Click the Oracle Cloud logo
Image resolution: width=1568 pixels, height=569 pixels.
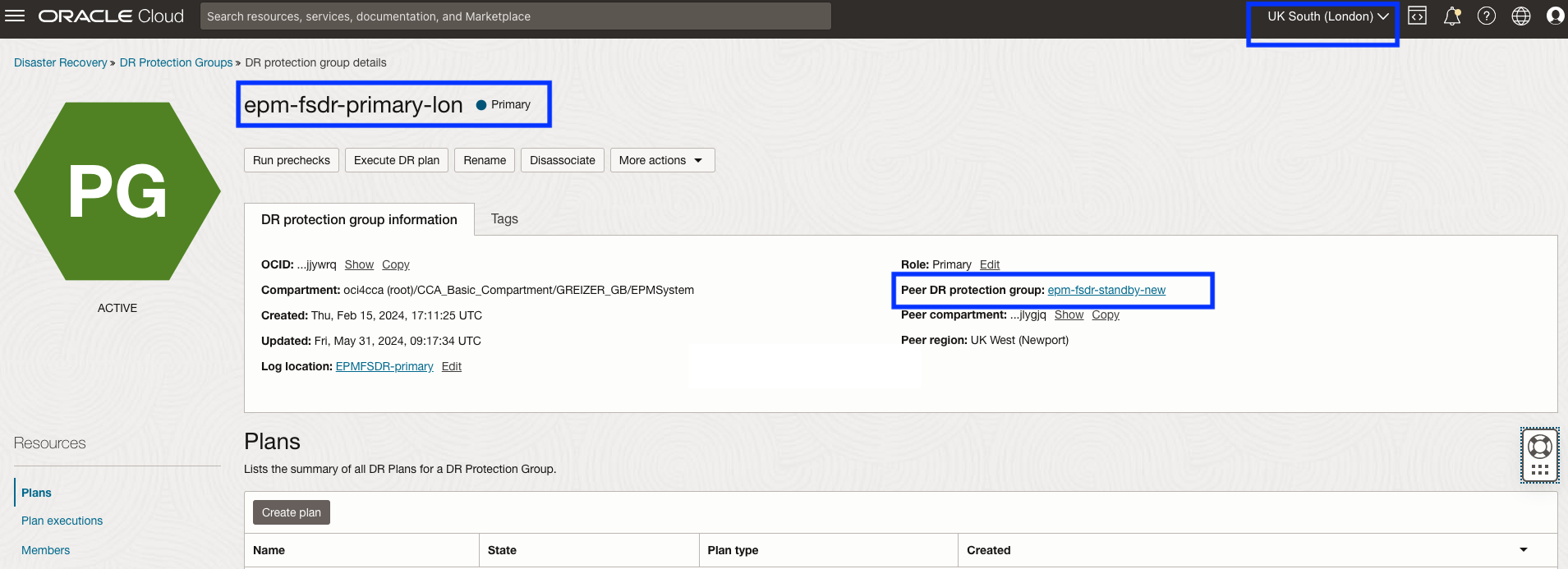click(111, 16)
